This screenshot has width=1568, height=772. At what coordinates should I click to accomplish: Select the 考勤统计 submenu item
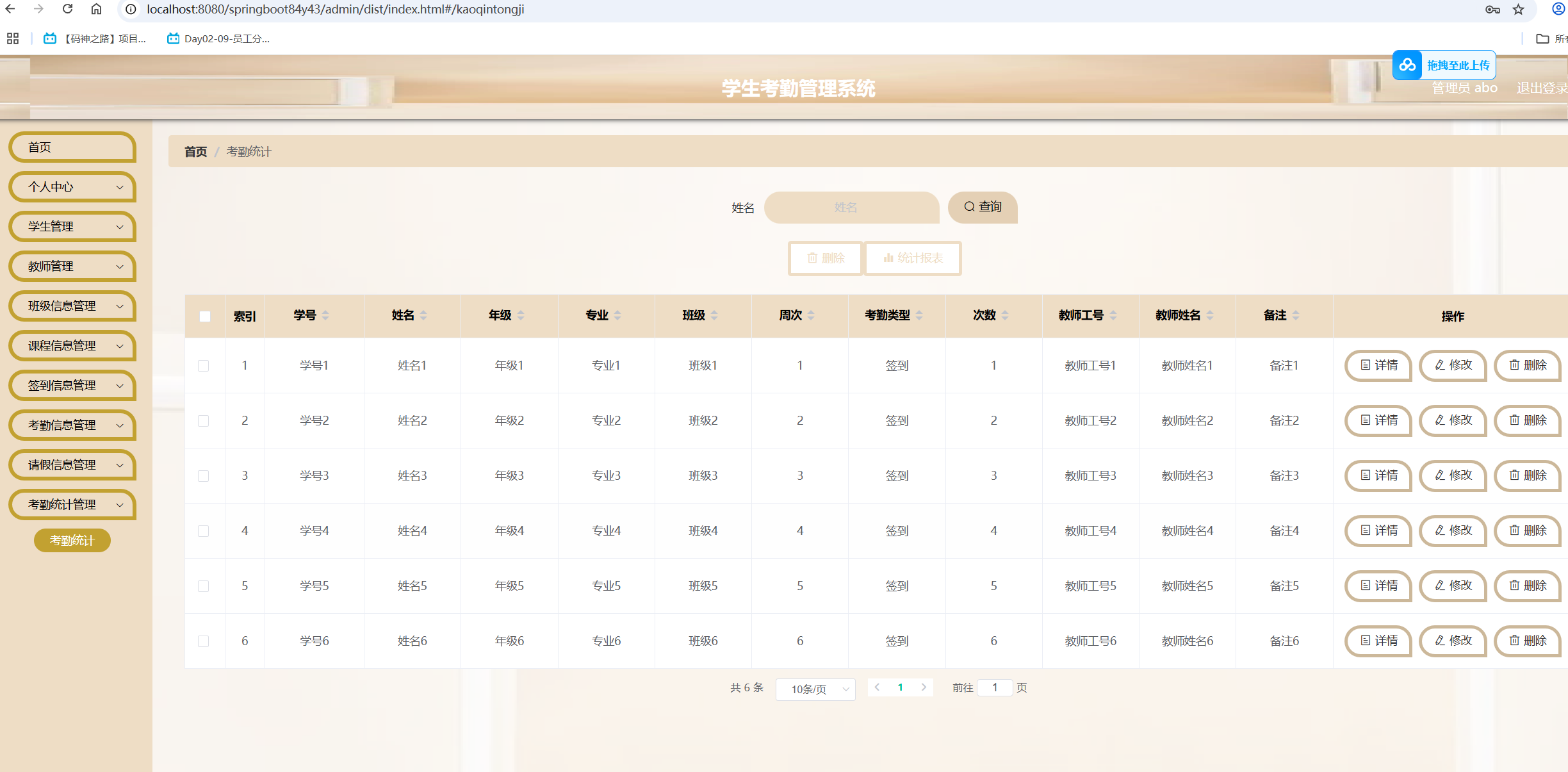coord(72,540)
